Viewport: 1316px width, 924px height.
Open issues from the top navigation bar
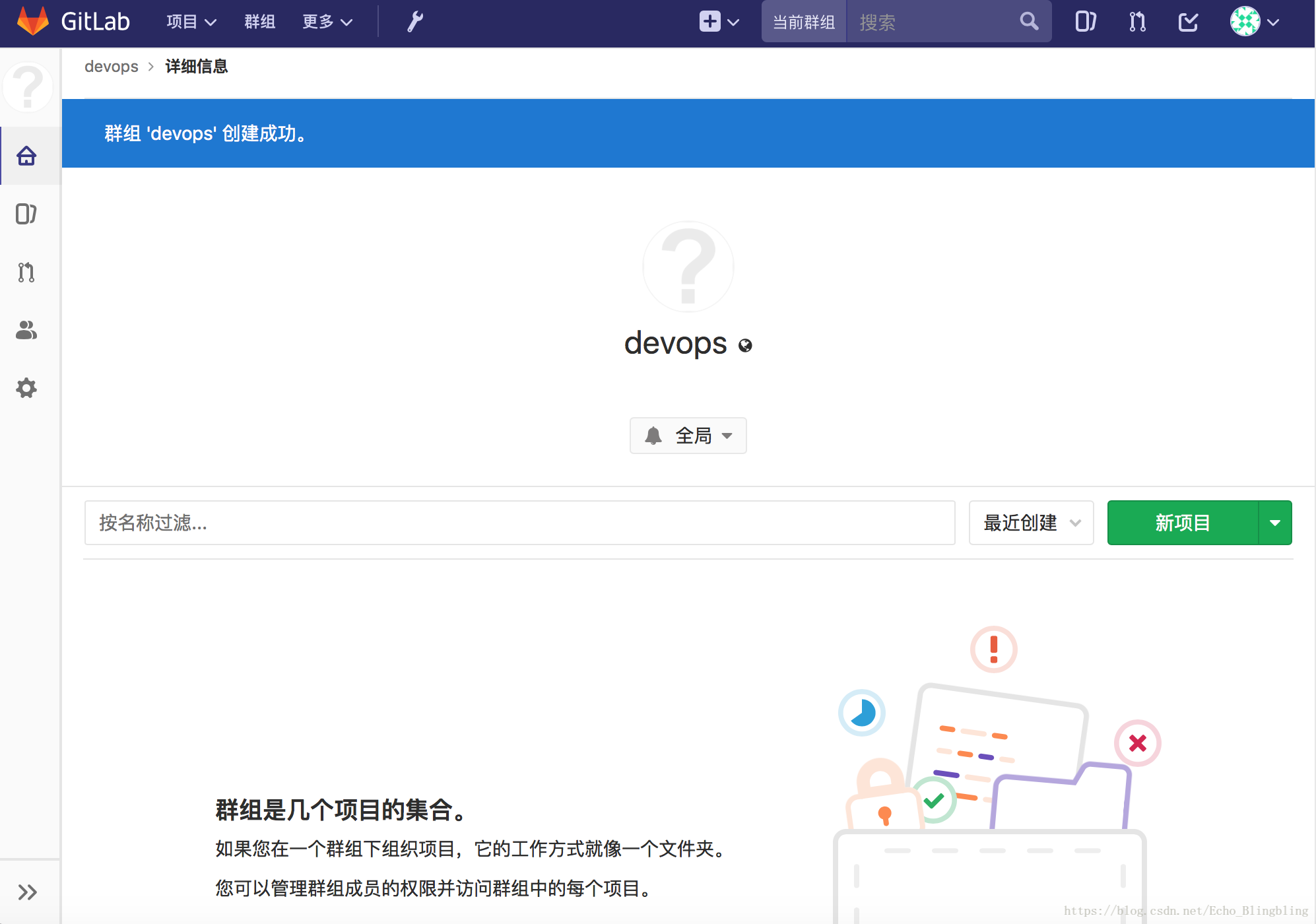1086,22
